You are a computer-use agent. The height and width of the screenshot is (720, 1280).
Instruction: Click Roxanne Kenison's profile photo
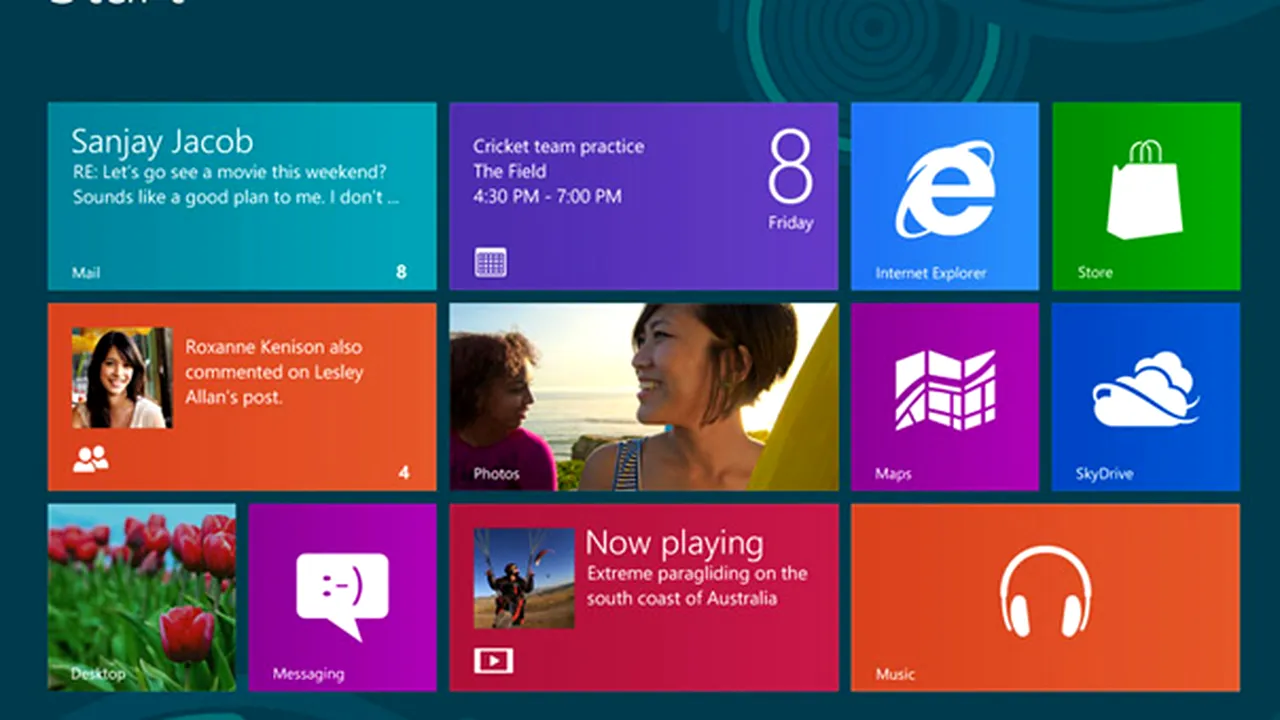coord(122,378)
